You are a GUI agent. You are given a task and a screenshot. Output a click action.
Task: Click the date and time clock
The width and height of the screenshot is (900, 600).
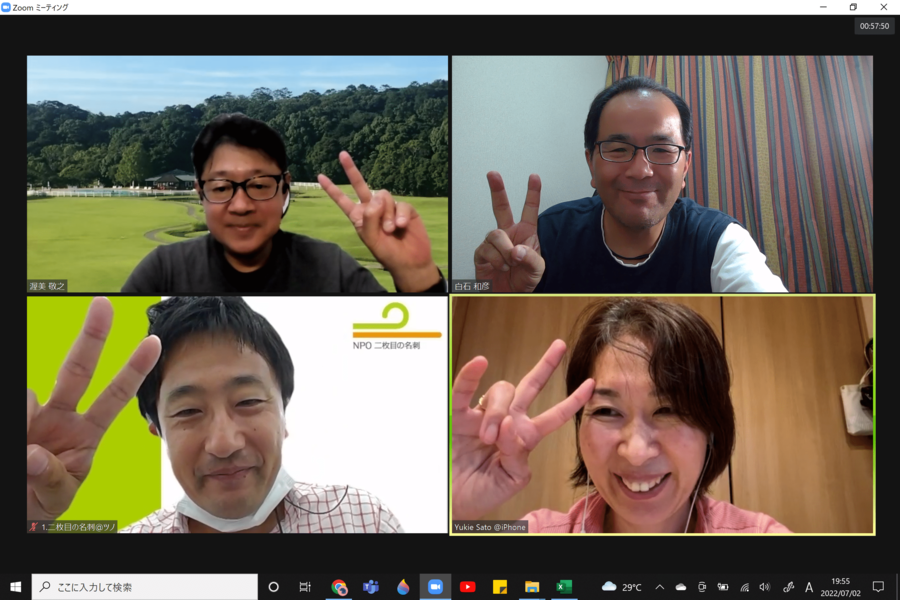841,587
